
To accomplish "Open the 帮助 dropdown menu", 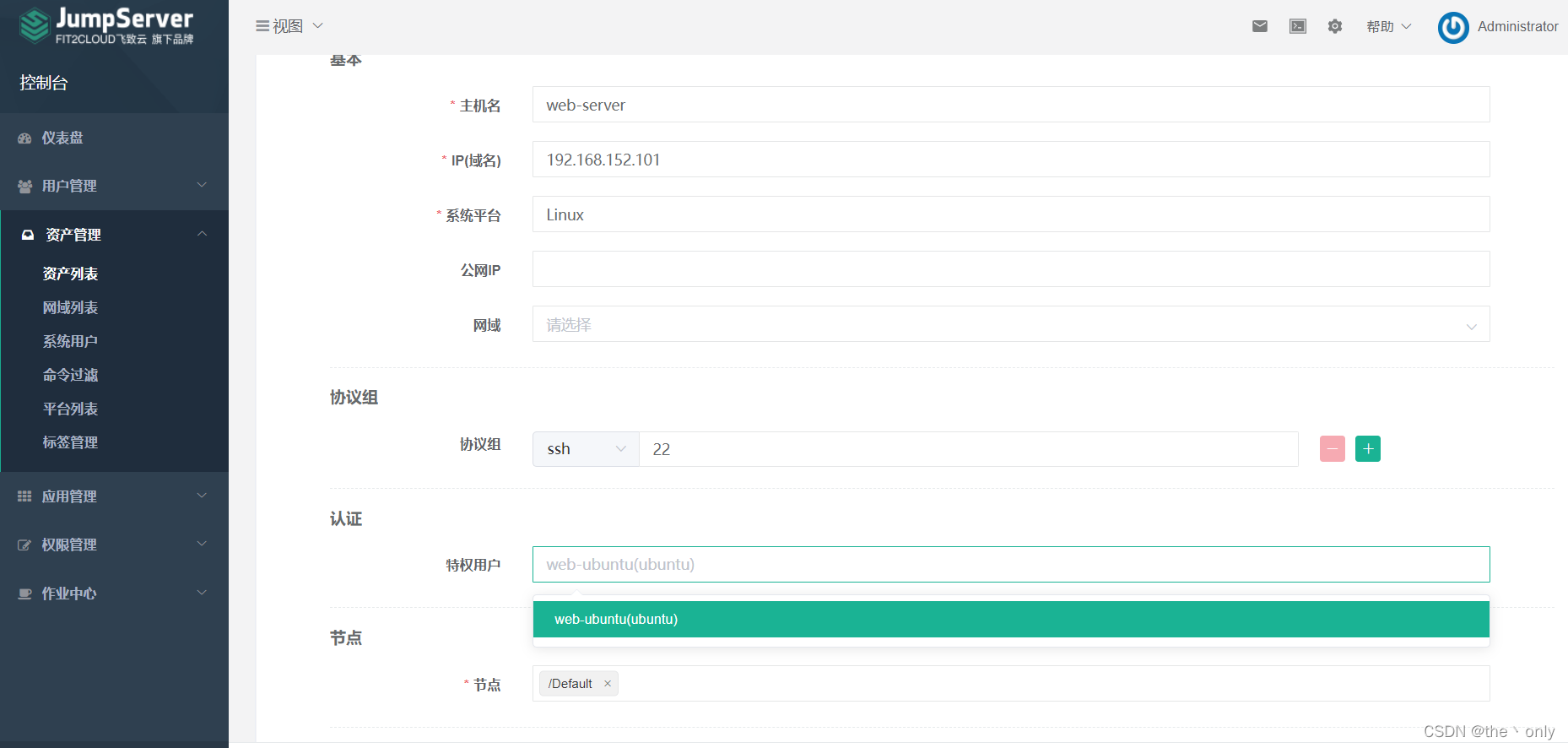I will coord(1389,26).
